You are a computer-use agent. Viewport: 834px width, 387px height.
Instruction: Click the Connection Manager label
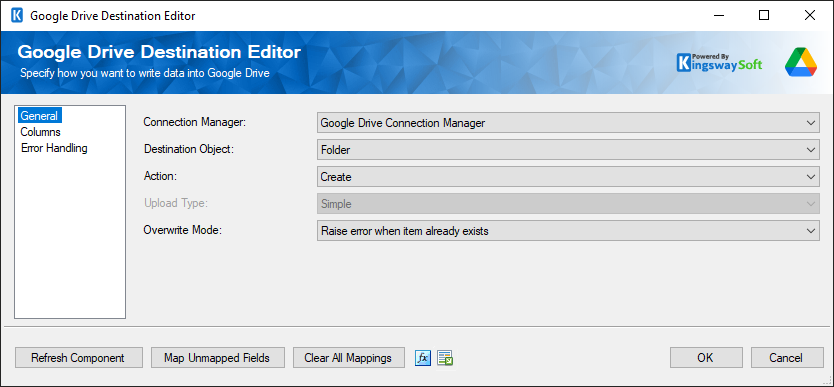(x=195, y=122)
